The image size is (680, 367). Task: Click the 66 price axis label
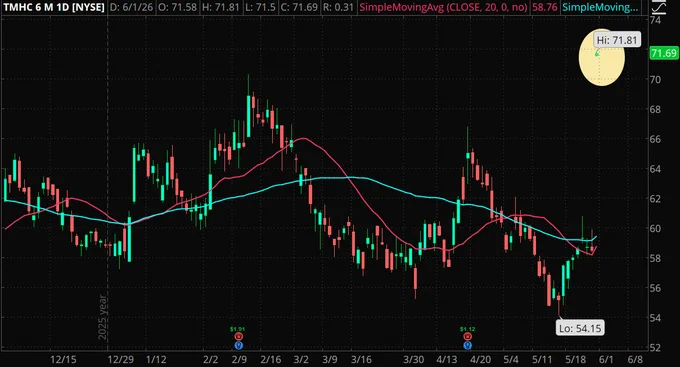coord(655,139)
